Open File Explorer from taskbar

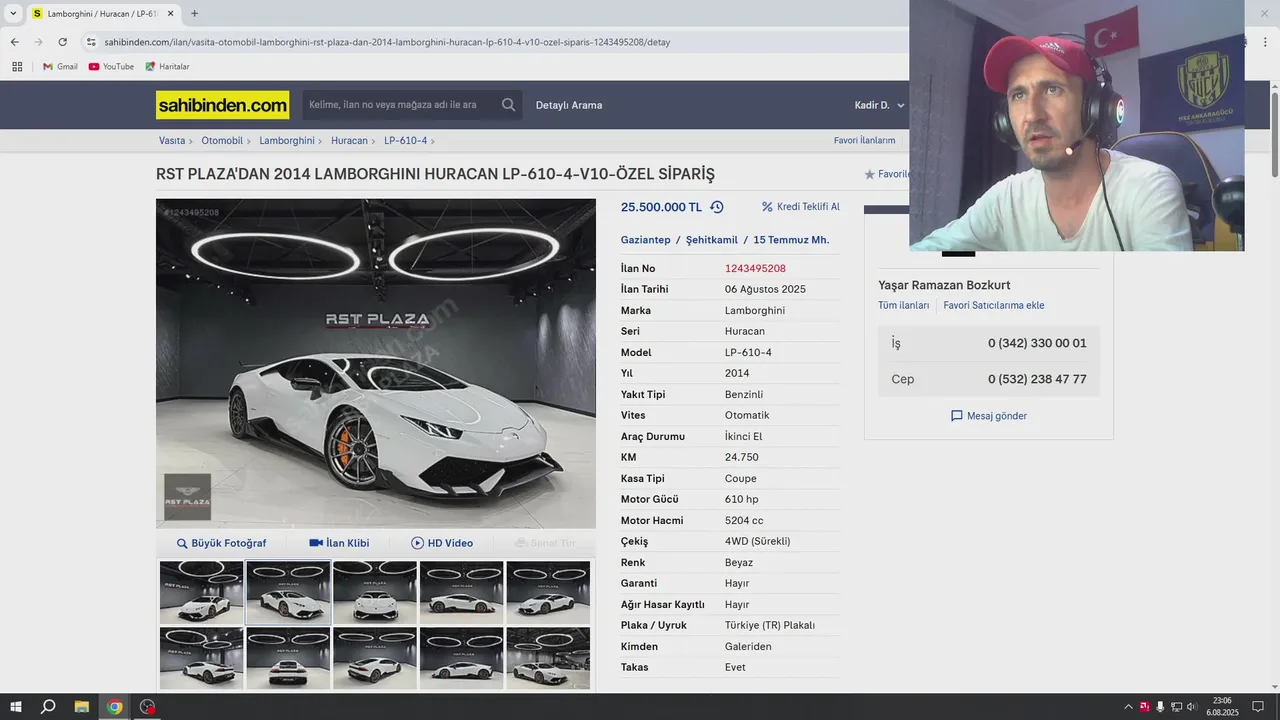coord(82,707)
